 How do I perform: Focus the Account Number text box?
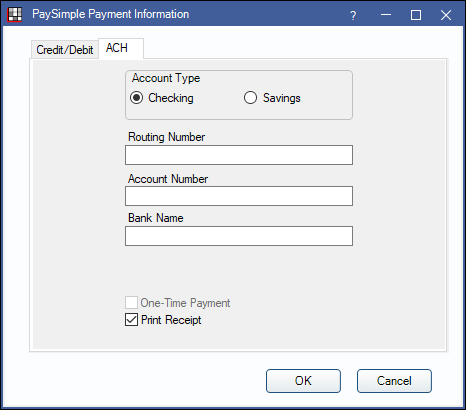(x=239, y=196)
